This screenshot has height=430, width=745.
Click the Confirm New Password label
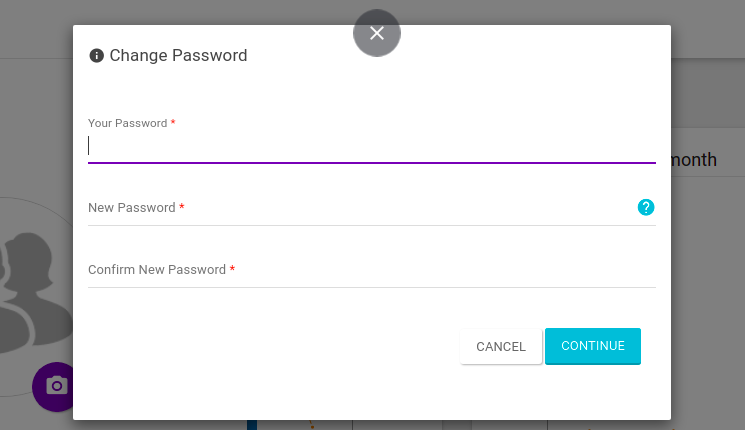pos(156,270)
